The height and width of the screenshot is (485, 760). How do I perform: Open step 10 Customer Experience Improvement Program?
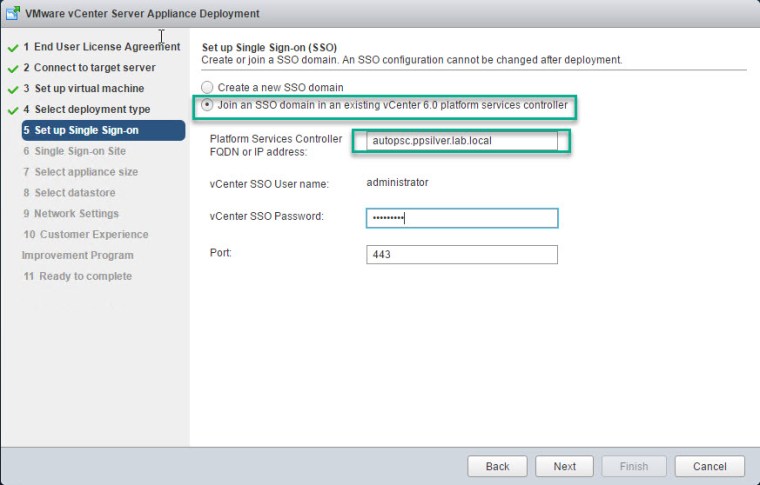tap(85, 245)
